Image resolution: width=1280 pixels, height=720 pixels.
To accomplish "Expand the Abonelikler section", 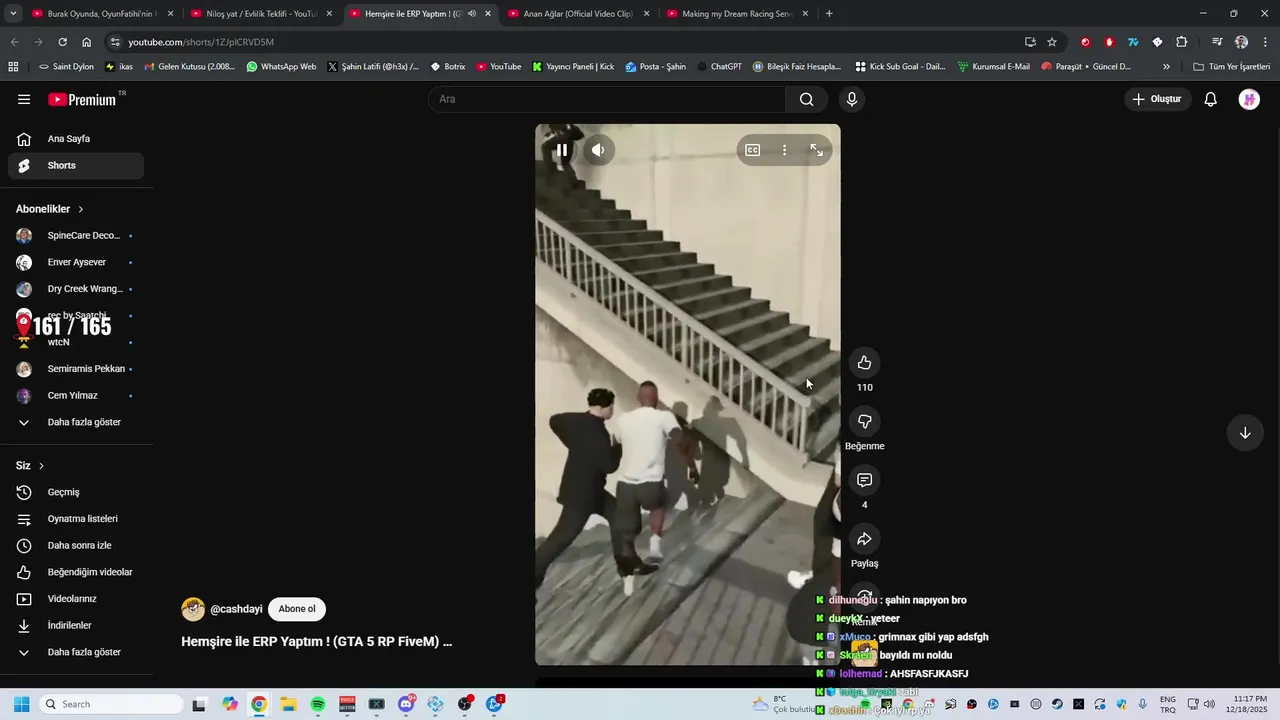I will click(50, 209).
